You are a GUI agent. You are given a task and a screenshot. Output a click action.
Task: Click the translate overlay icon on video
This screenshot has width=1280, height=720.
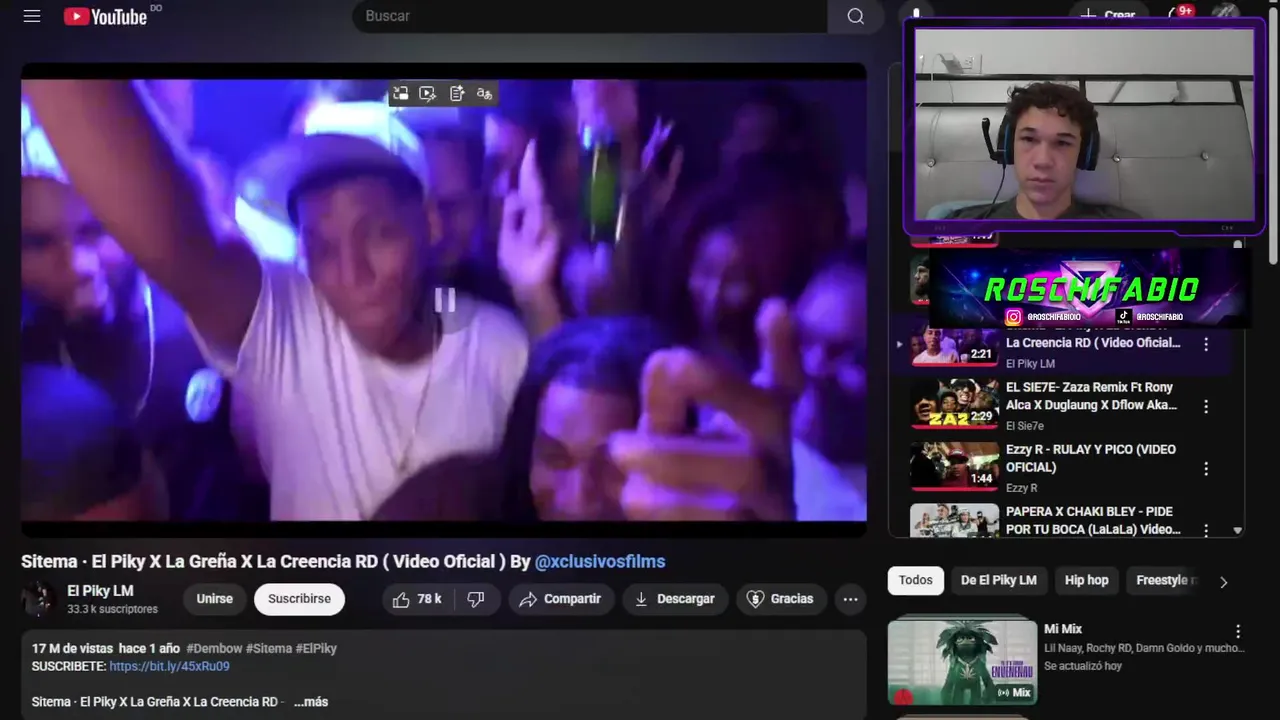tap(485, 93)
